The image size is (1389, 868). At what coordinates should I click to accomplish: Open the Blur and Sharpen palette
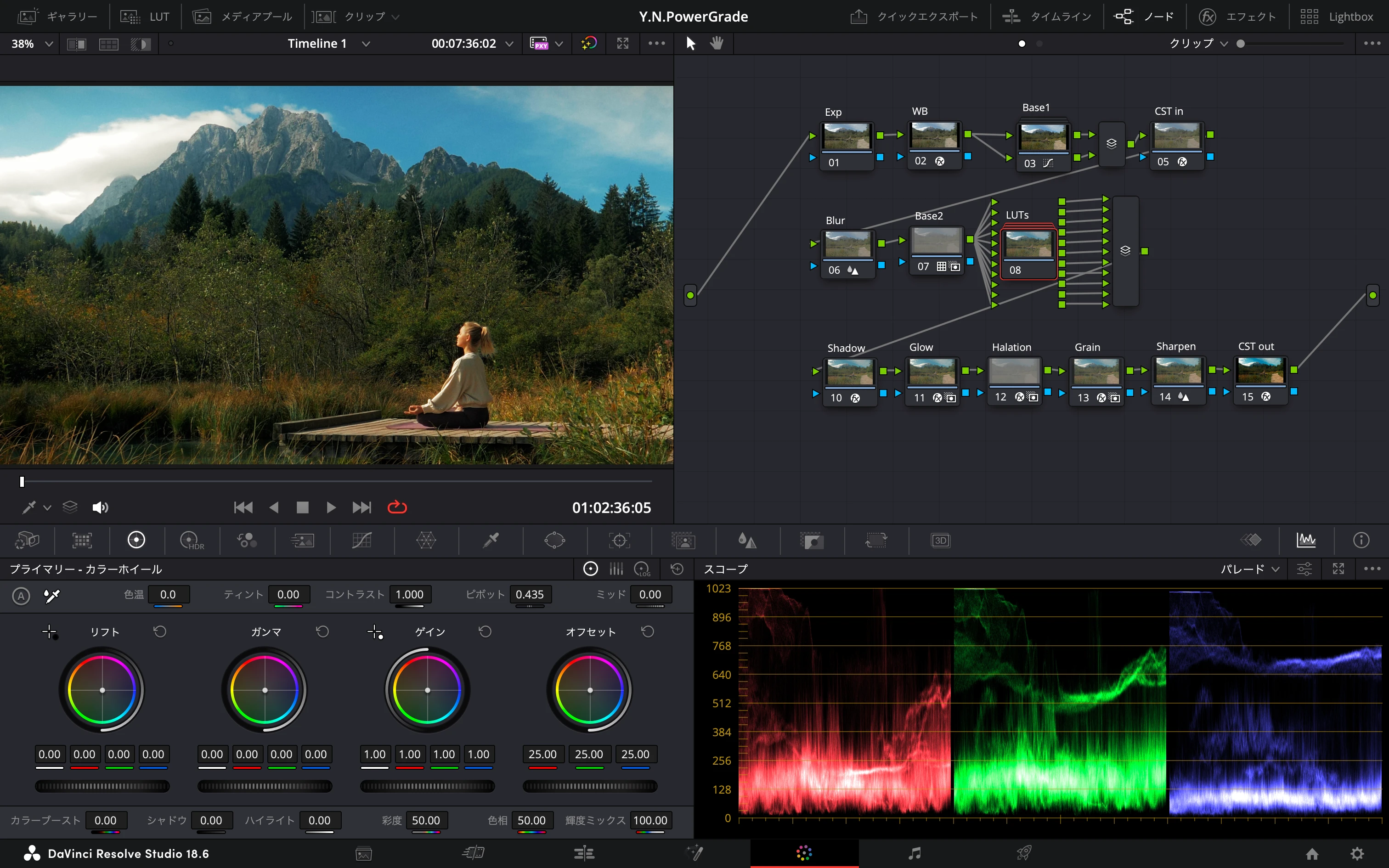[747, 540]
